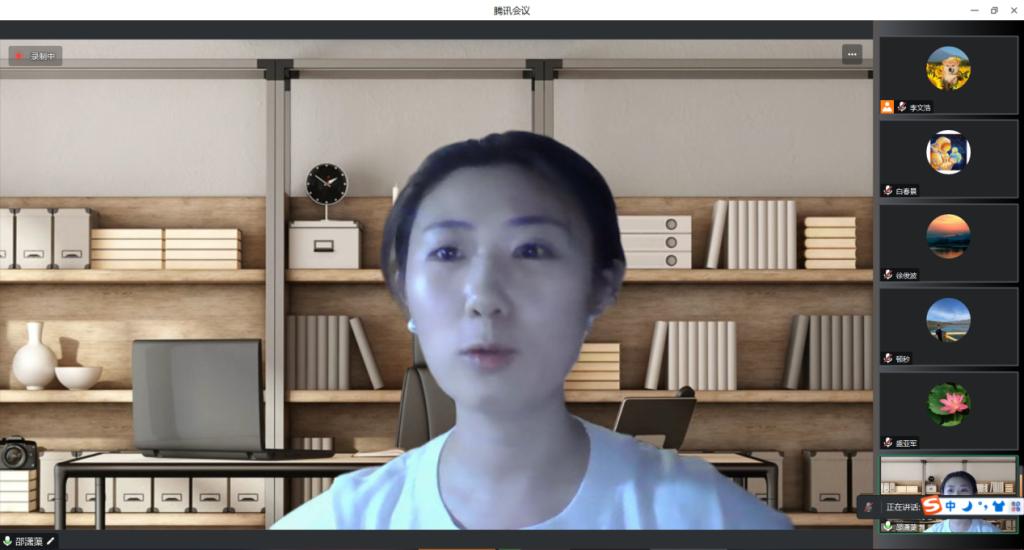The height and width of the screenshot is (550, 1024).
Task: Toggle 徐俊波's muted microphone icon
Action: (888, 274)
